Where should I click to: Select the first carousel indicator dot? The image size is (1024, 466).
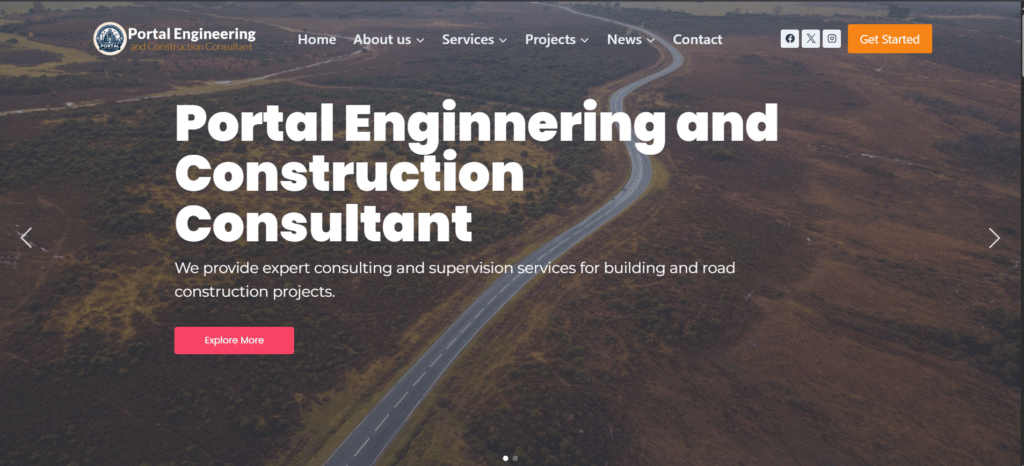coord(505,458)
